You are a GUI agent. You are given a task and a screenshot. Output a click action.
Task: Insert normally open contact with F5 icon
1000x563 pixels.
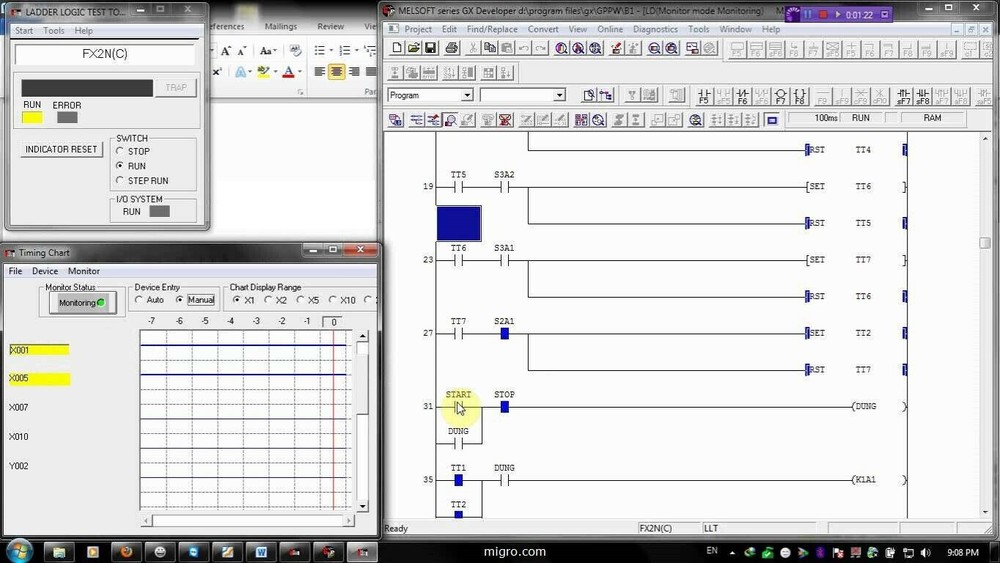[x=703, y=96]
